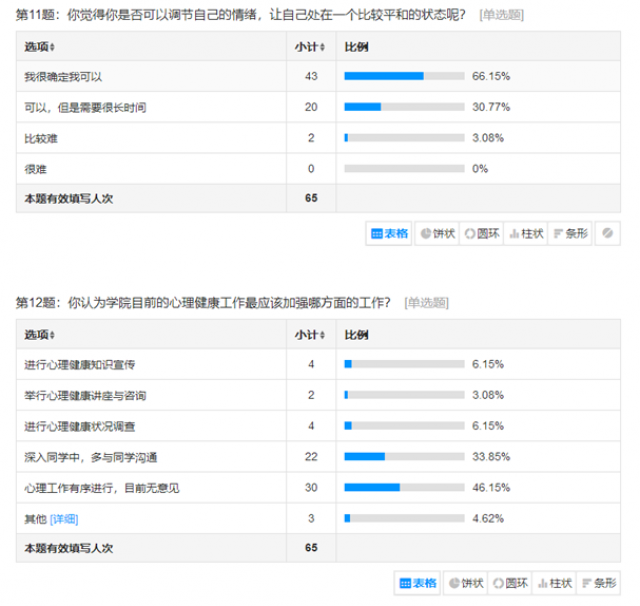This screenshot has height=606, width=640.
Task: Show question 12 as donut chart
Action: point(510,583)
